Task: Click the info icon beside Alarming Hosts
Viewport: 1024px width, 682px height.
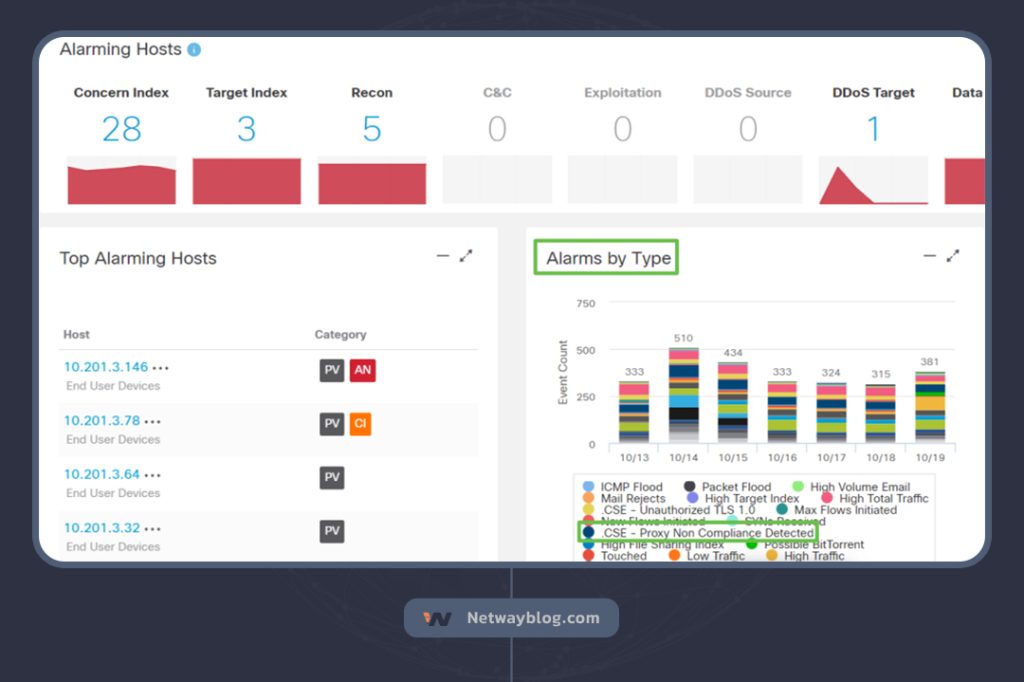Action: pyautogui.click(x=194, y=49)
